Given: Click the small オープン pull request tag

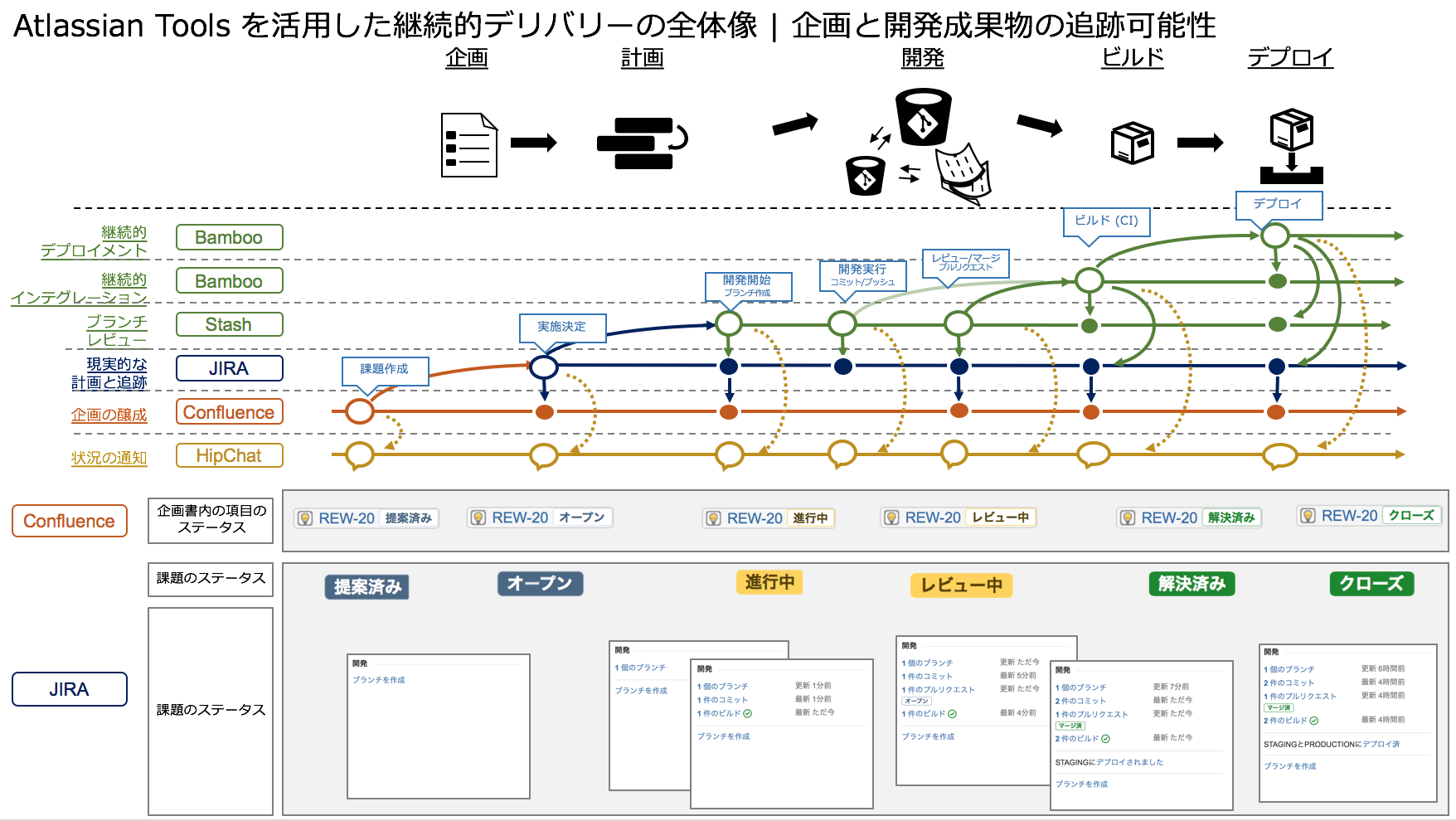Looking at the screenshot, I should (916, 702).
